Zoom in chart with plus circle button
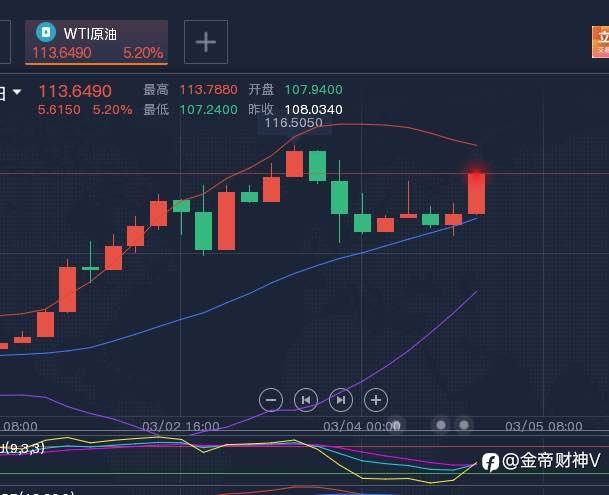The width and height of the screenshot is (609, 495). coord(376,400)
